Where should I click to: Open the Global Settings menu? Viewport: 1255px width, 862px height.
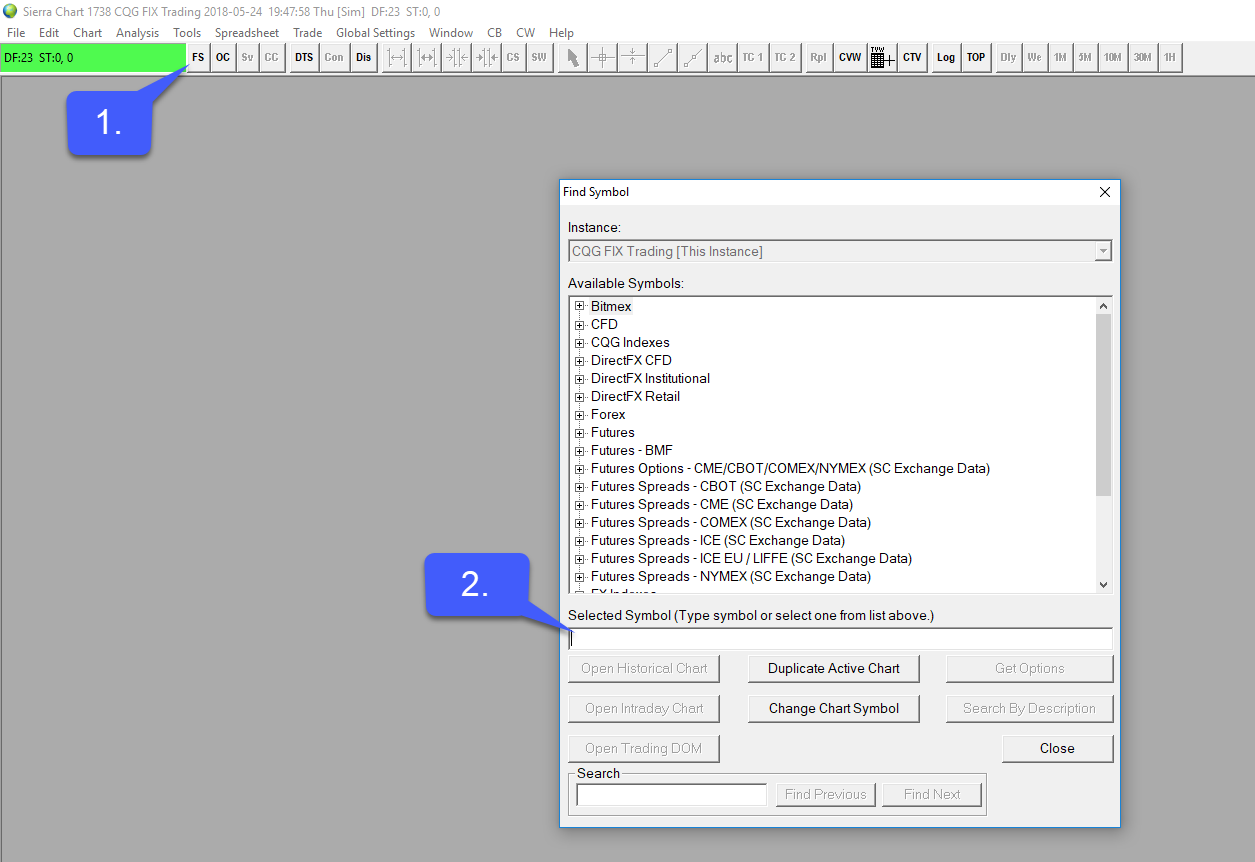(x=375, y=33)
